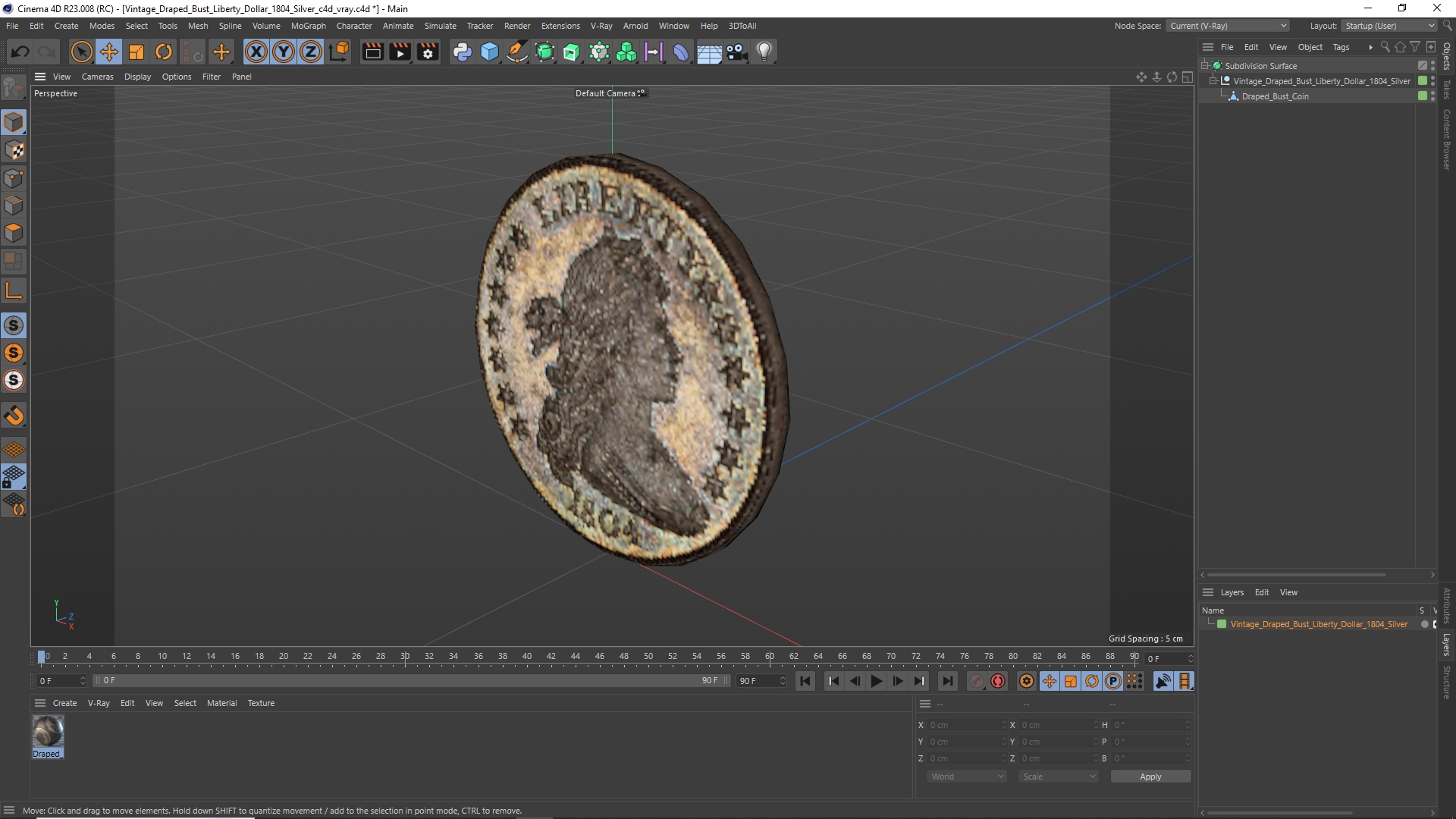1456x819 pixels.
Task: Select the Live Selection tool
Action: pyautogui.click(x=81, y=52)
